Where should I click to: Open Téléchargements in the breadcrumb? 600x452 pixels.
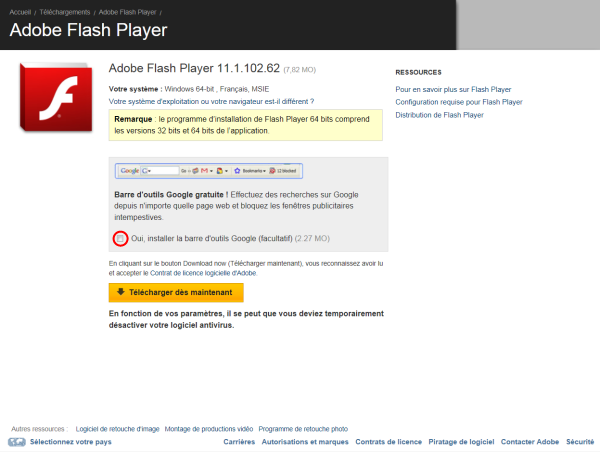(68, 10)
